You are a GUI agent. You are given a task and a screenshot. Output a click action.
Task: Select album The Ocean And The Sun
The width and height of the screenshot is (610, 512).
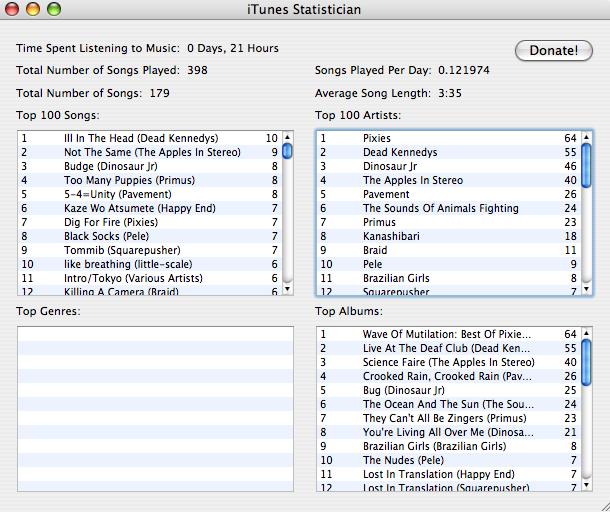[x=449, y=404]
